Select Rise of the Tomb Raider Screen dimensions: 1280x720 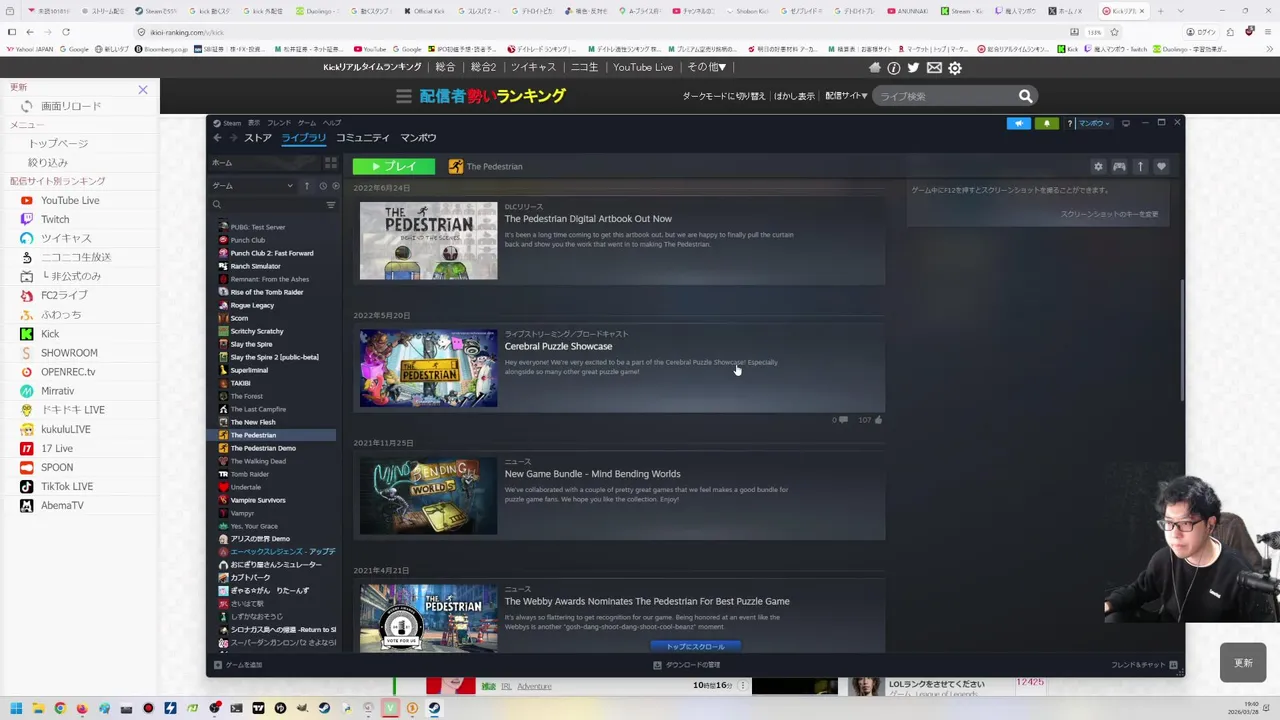pyautogui.click(x=267, y=292)
